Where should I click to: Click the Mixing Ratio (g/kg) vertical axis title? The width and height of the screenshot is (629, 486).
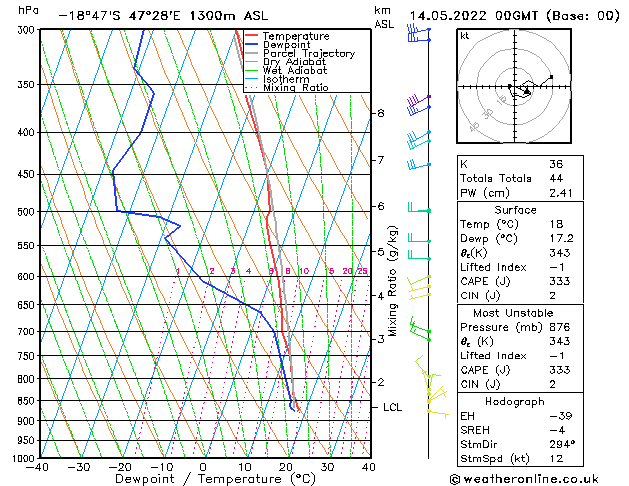point(392,281)
